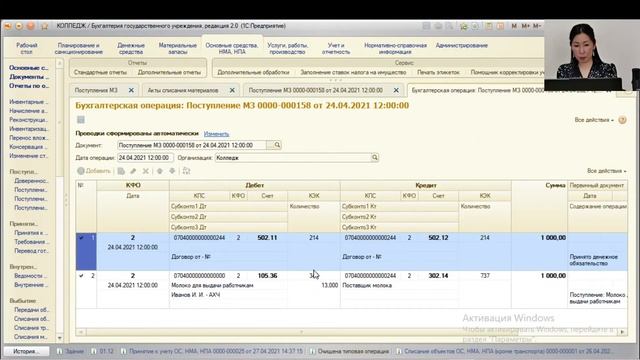Click the horizontal scrollbar's left arrow
The width and height of the screenshot is (640, 360).
[80, 332]
